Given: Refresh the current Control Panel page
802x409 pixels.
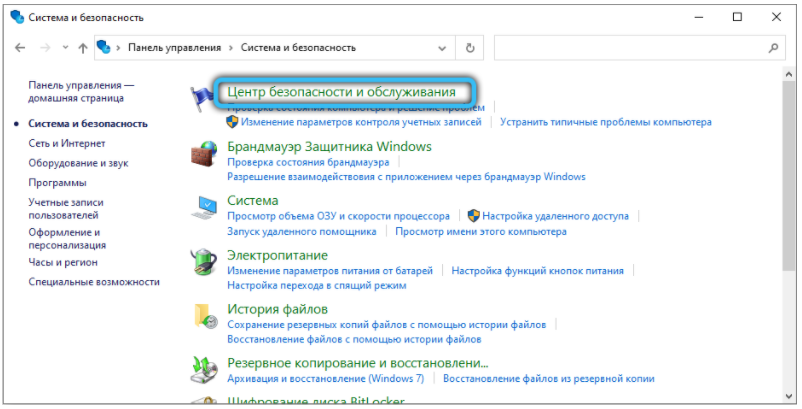Looking at the screenshot, I should pos(470,47).
